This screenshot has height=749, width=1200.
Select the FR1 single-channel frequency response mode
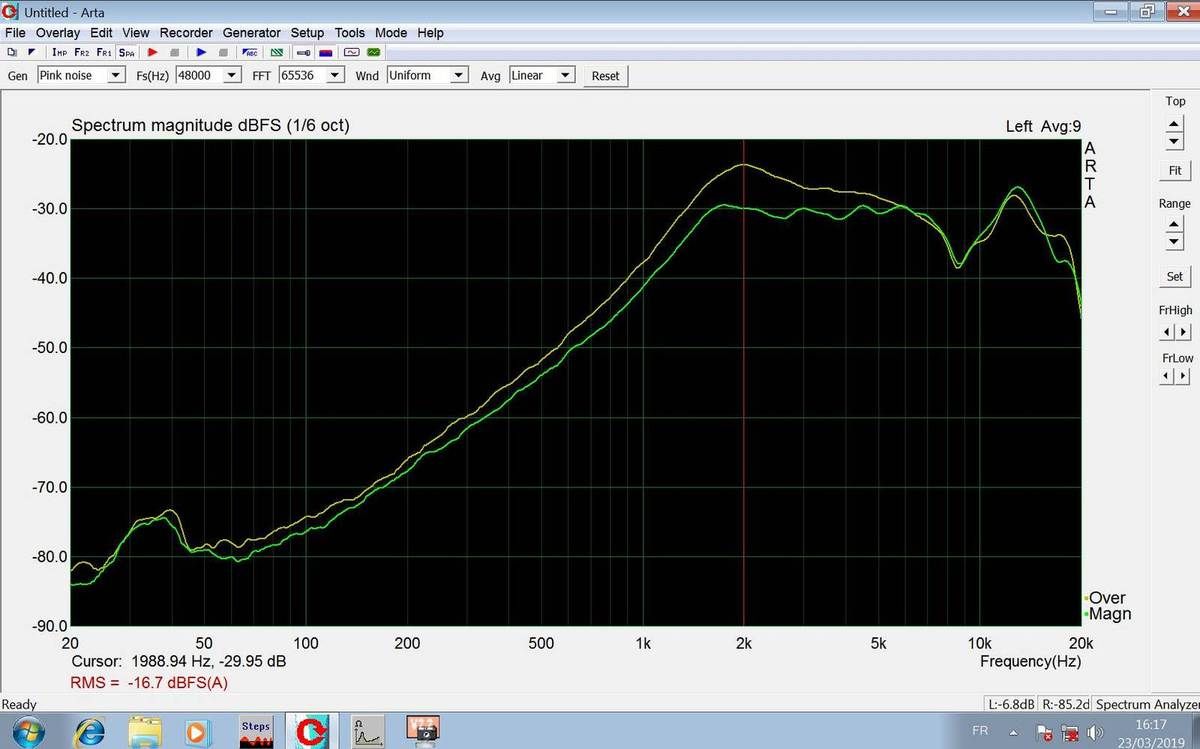tap(104, 52)
